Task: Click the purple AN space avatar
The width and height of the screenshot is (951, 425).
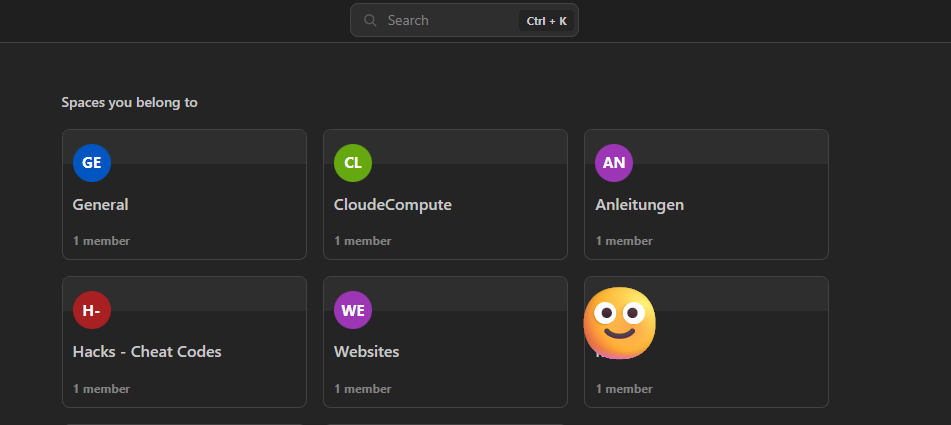Action: [x=614, y=162]
